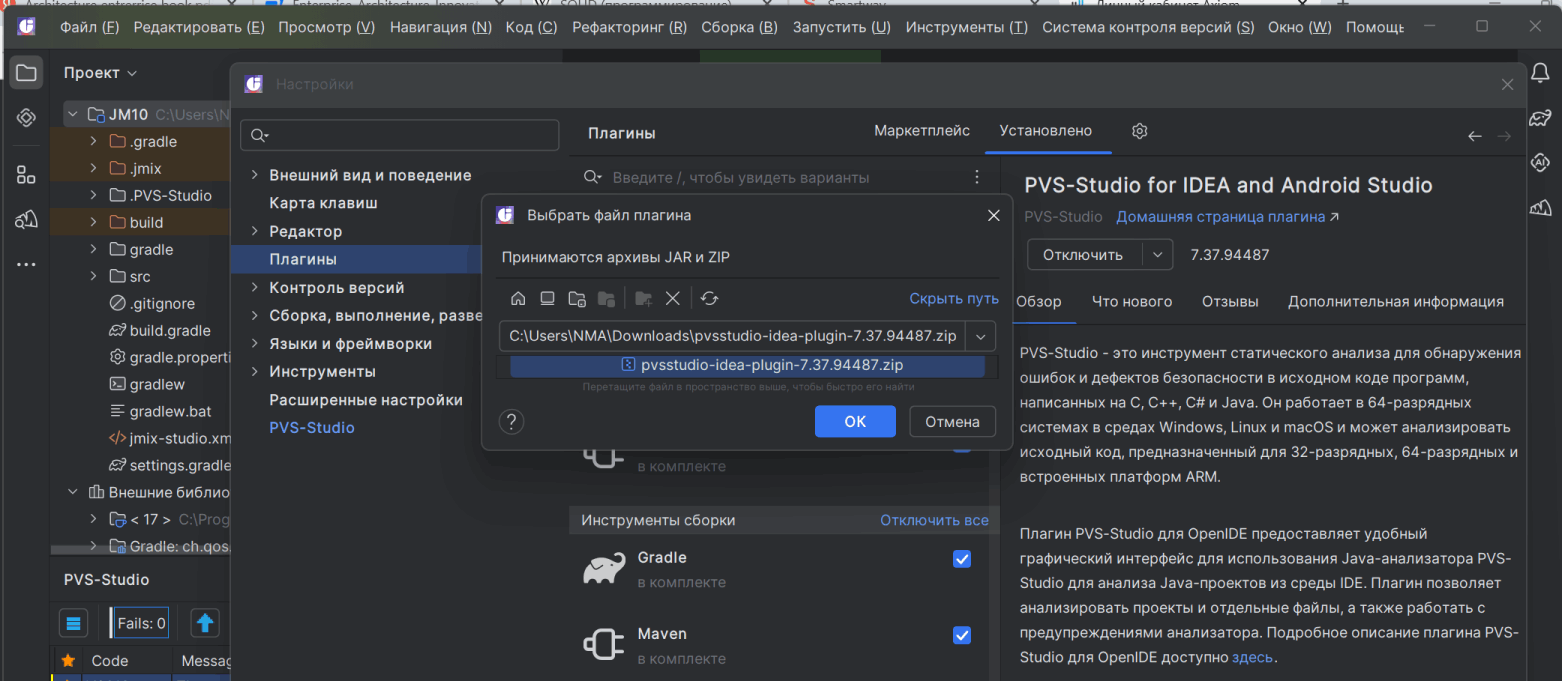Open dropdown arrow next to Отключить
Image resolution: width=1562 pixels, height=681 pixels.
1158,255
